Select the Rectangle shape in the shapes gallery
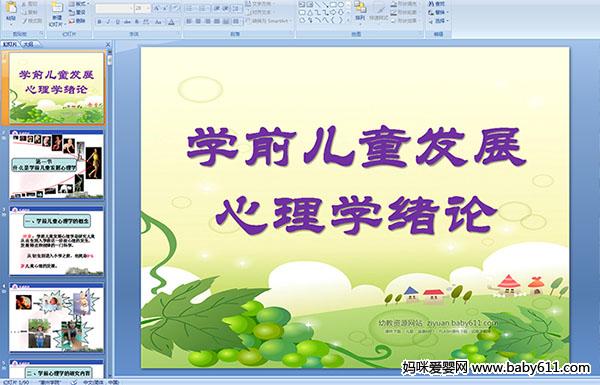Viewport: 600px width, 385px height. pos(333,5)
